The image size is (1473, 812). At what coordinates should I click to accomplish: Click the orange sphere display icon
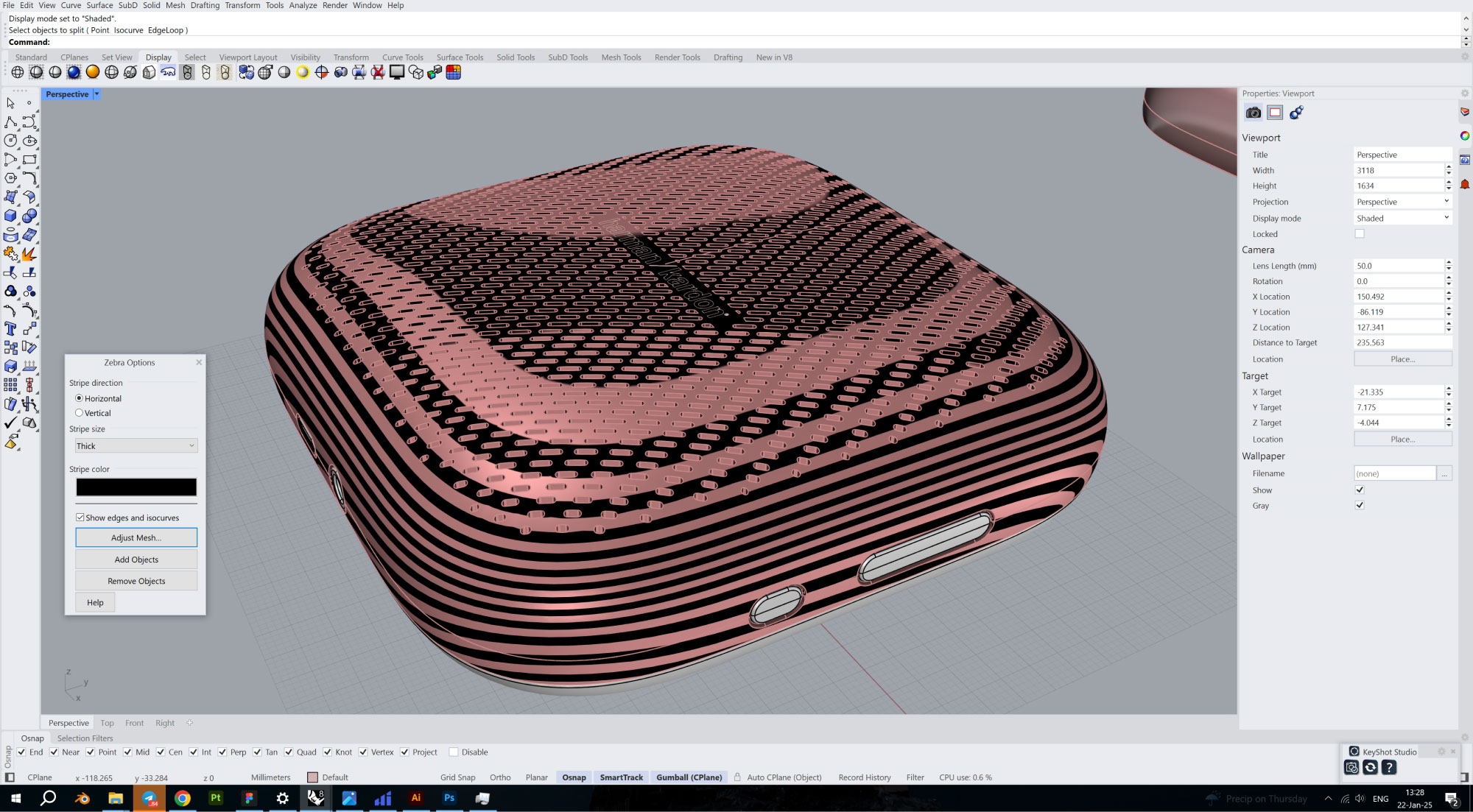[93, 72]
